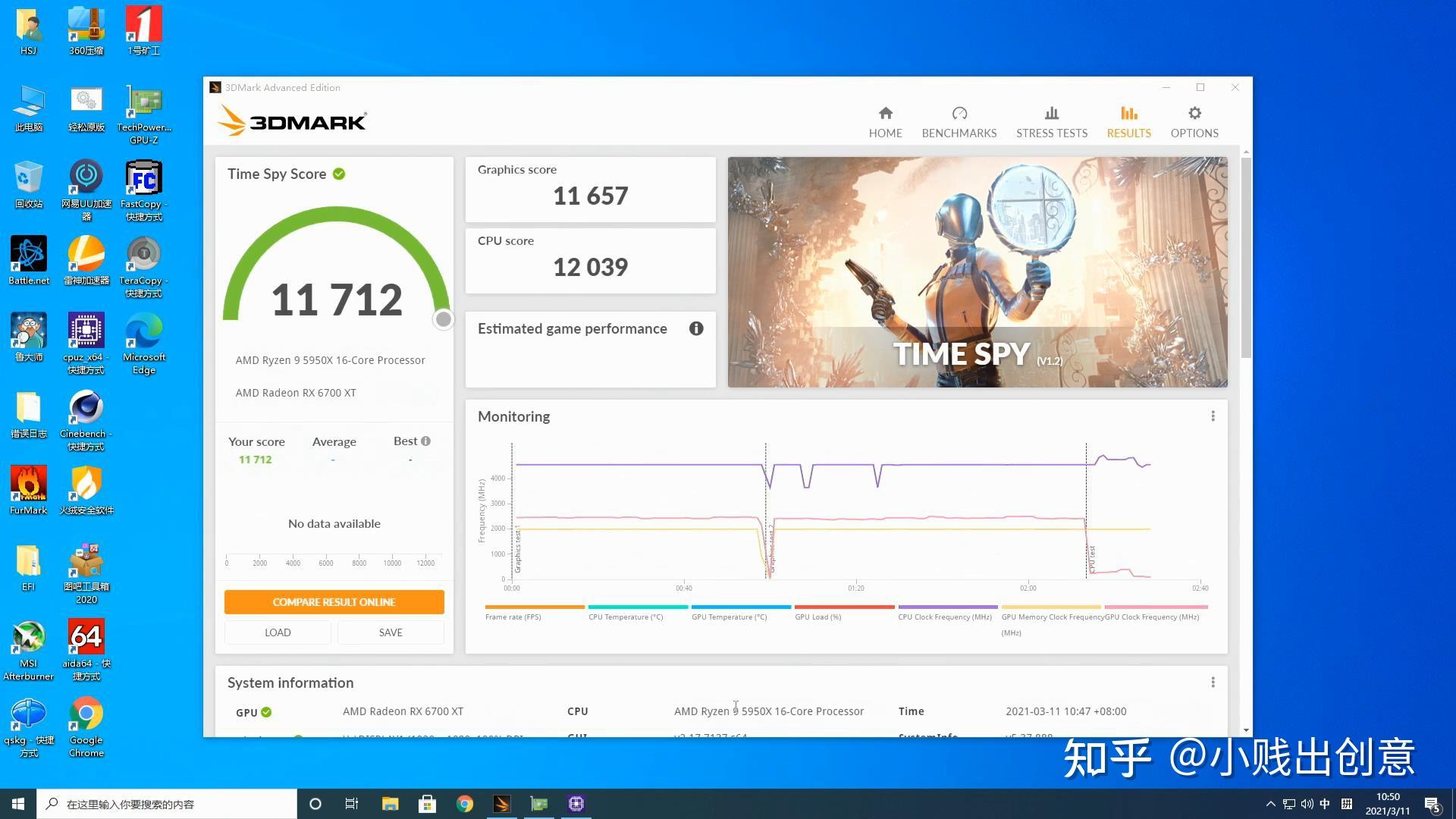Screen dimensions: 1456x819
Task: Select the 360压缩 desktop icon
Action: pyautogui.click(x=86, y=32)
